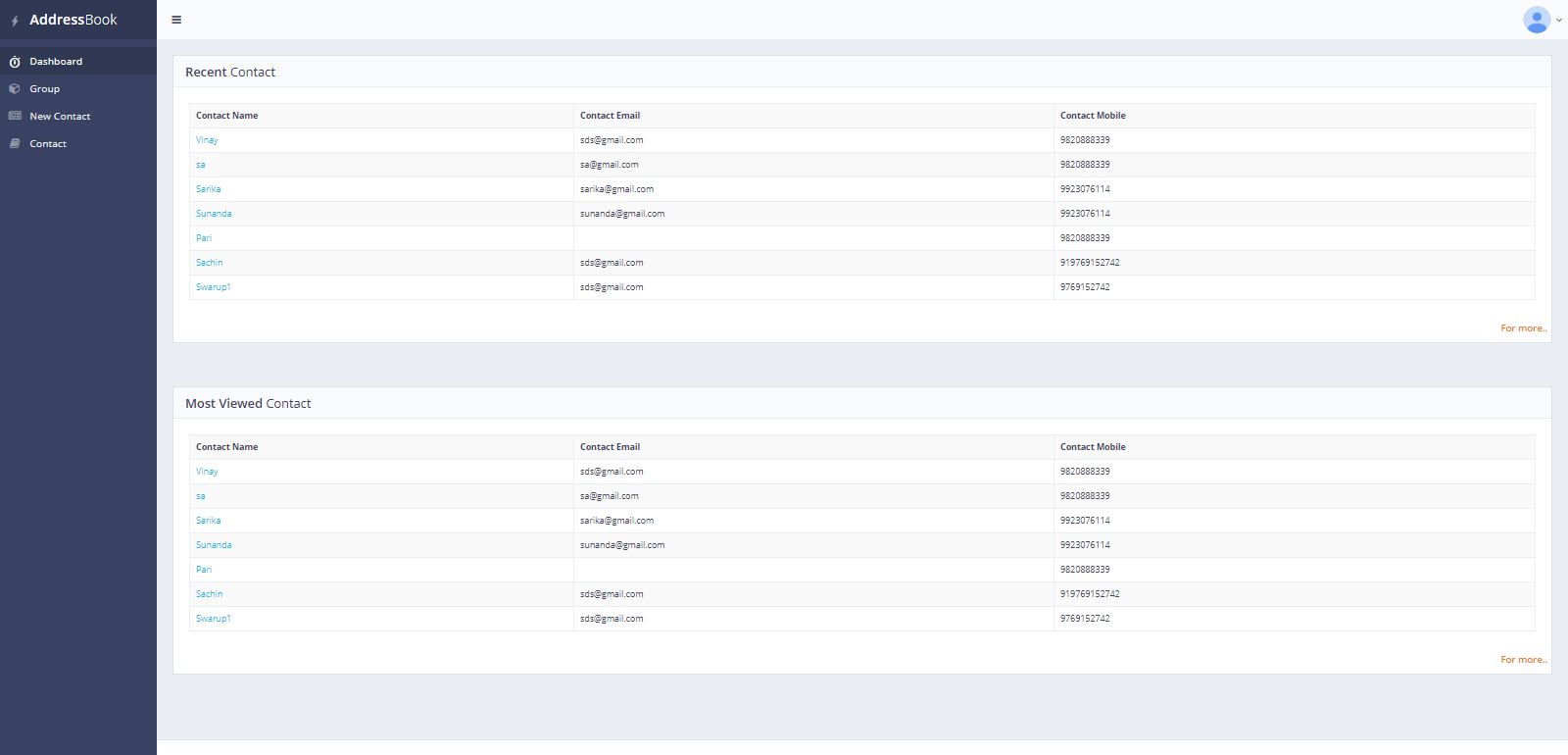Click the Contact book icon in sidebar
1568x755 pixels.
point(15,144)
